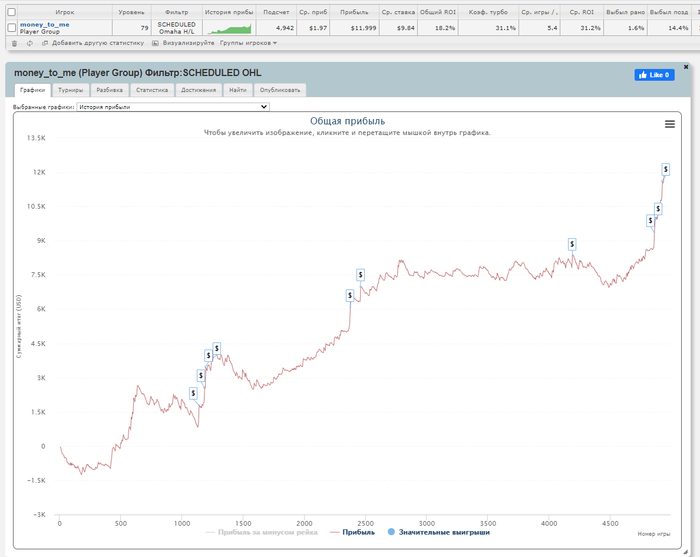Image resolution: width=700 pixels, height=557 pixels.
Task: Click the $1.97 average profit cell
Action: click(x=313, y=28)
